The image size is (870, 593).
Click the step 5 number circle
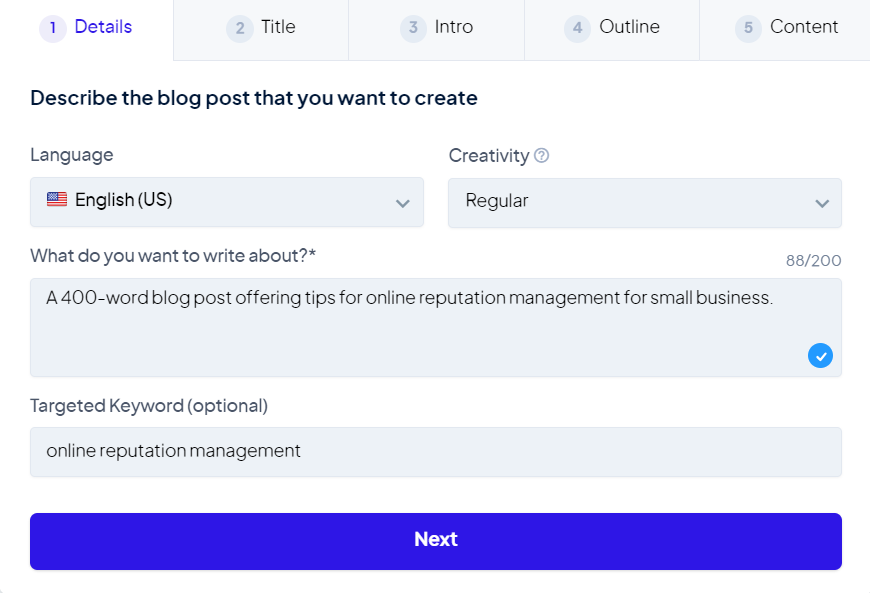click(x=748, y=28)
